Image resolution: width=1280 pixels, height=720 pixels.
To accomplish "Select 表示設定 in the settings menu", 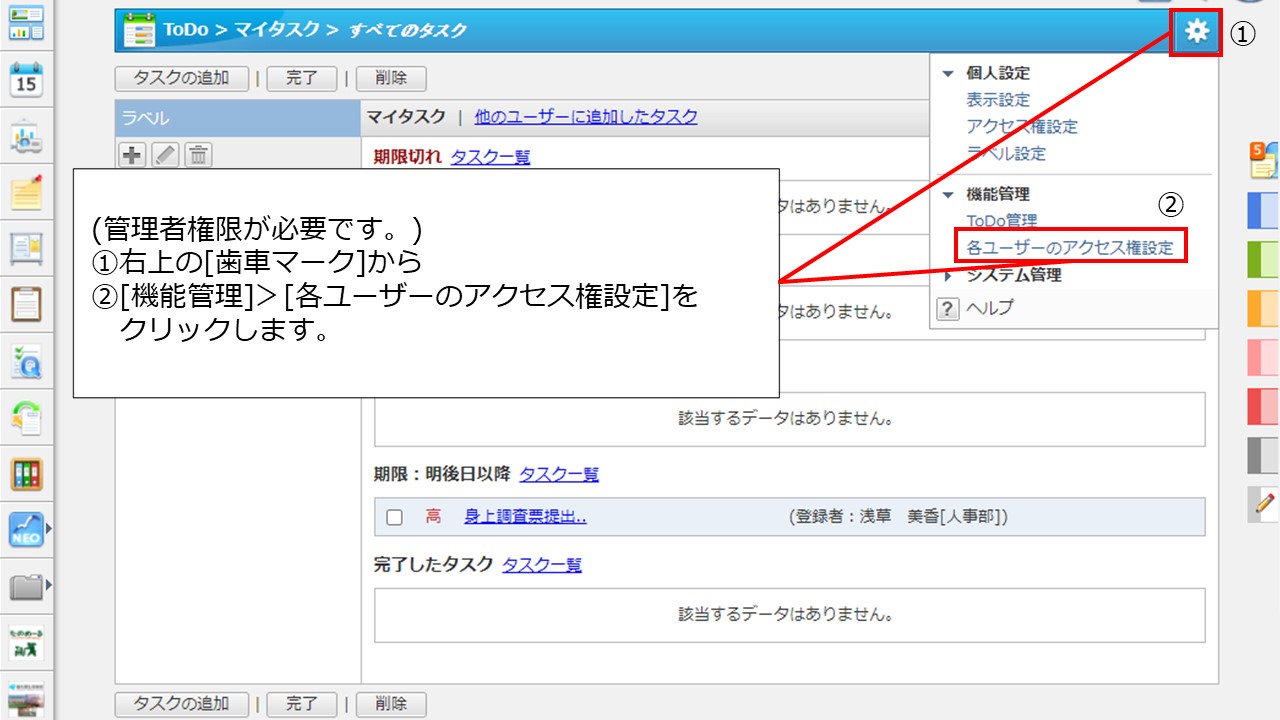I will point(997,100).
